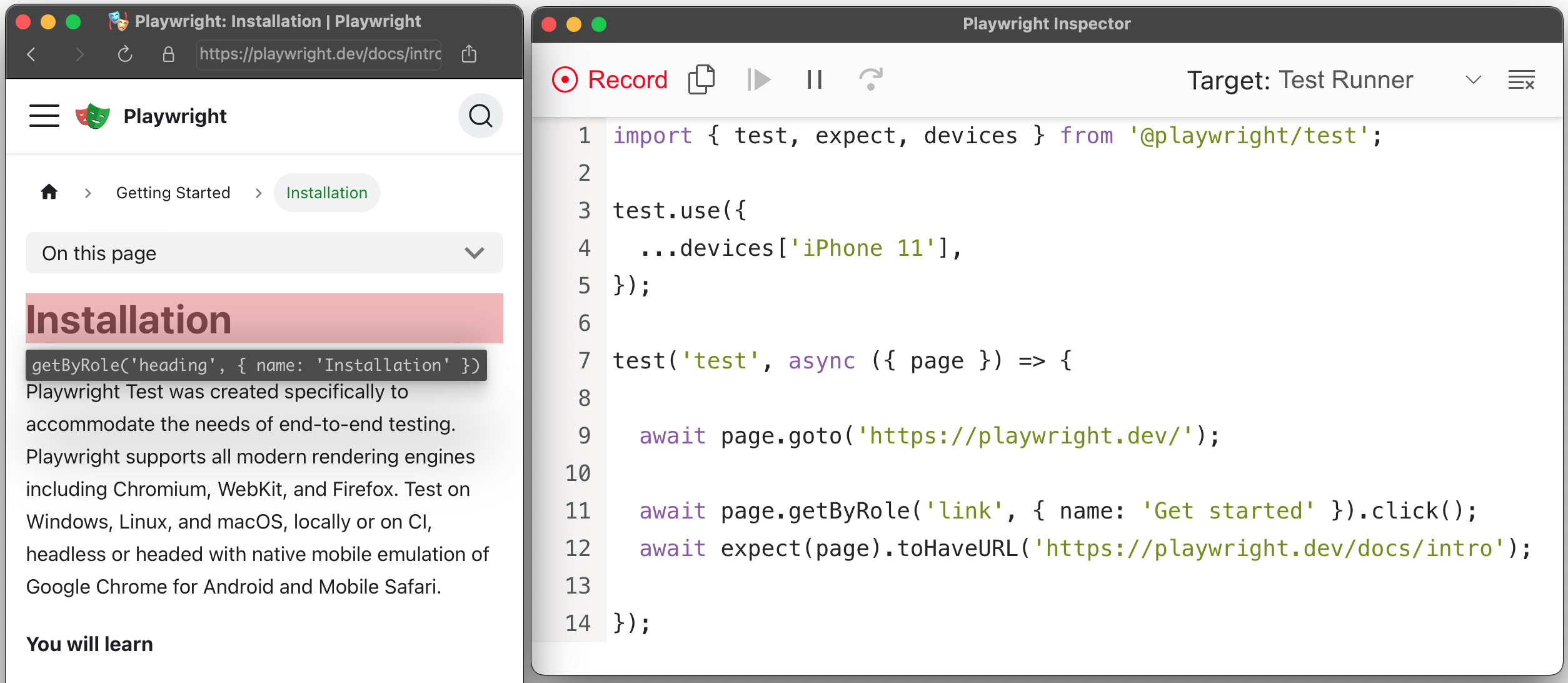Screen dimensions: 1568x683
Task: Click the Step over arrow icon
Action: tap(870, 79)
